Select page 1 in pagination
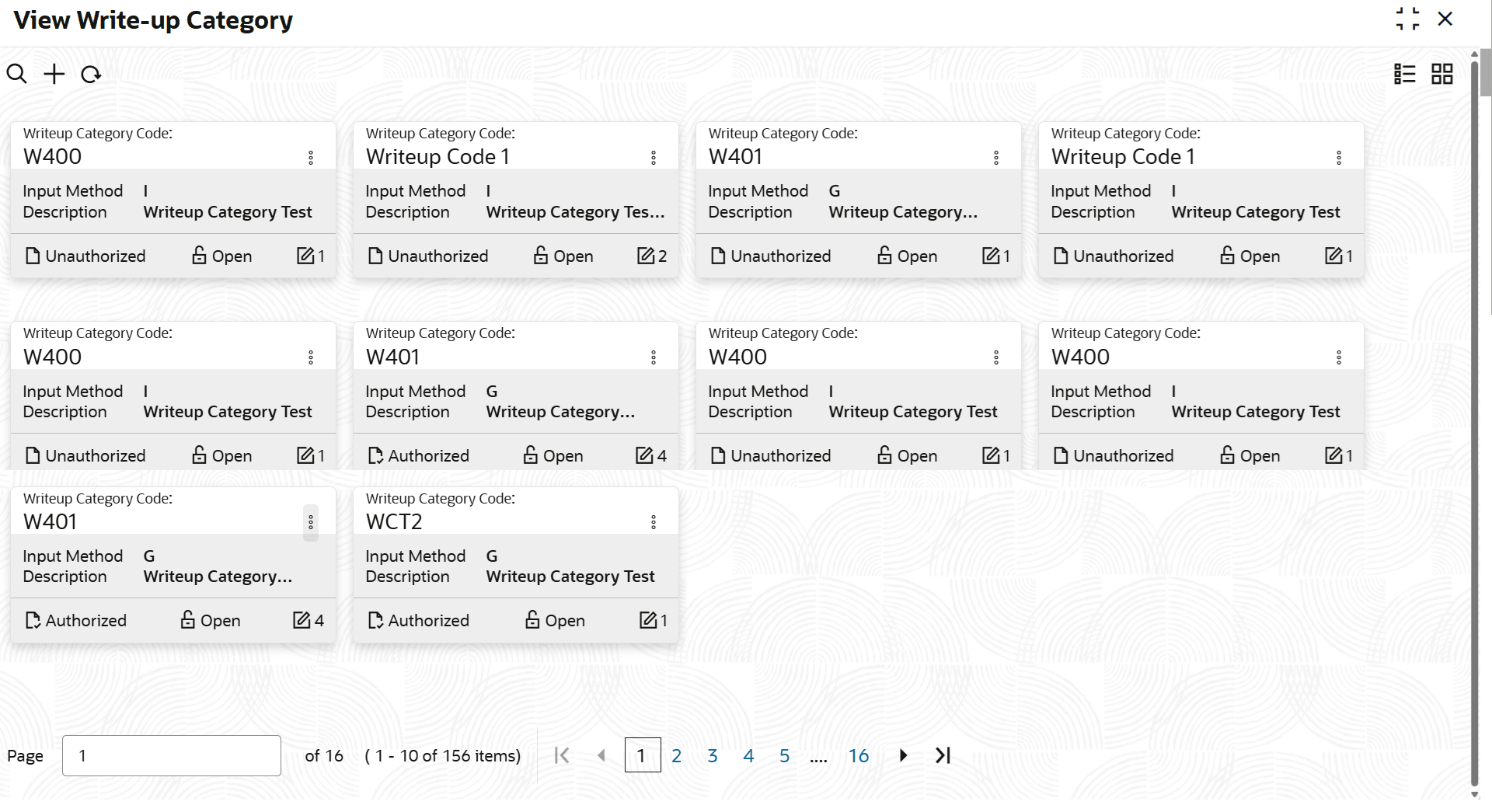Image resolution: width=1492 pixels, height=812 pixels. [x=643, y=755]
